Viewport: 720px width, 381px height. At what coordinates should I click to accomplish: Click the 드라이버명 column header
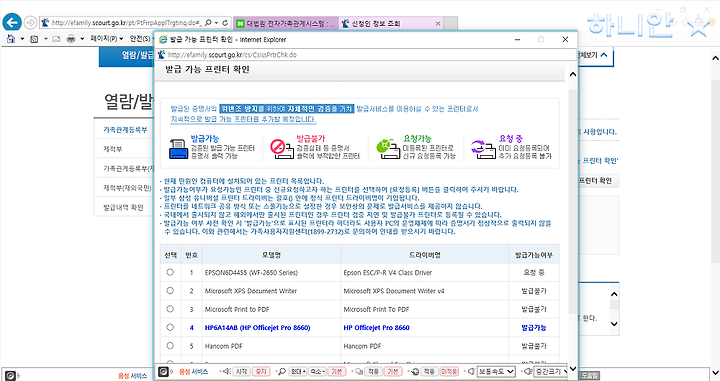425,255
